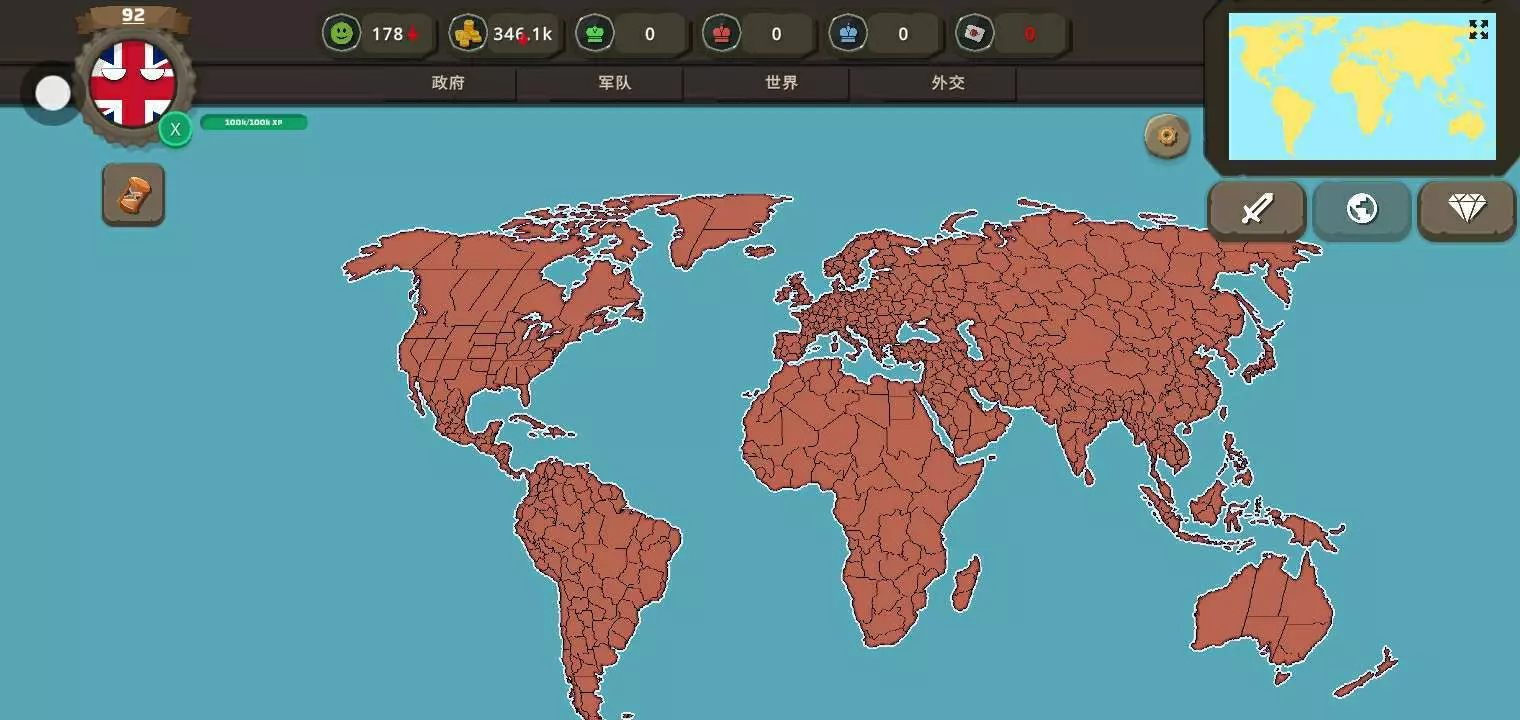1520x720 pixels.
Task: Select the globe map mode button
Action: [x=1362, y=209]
